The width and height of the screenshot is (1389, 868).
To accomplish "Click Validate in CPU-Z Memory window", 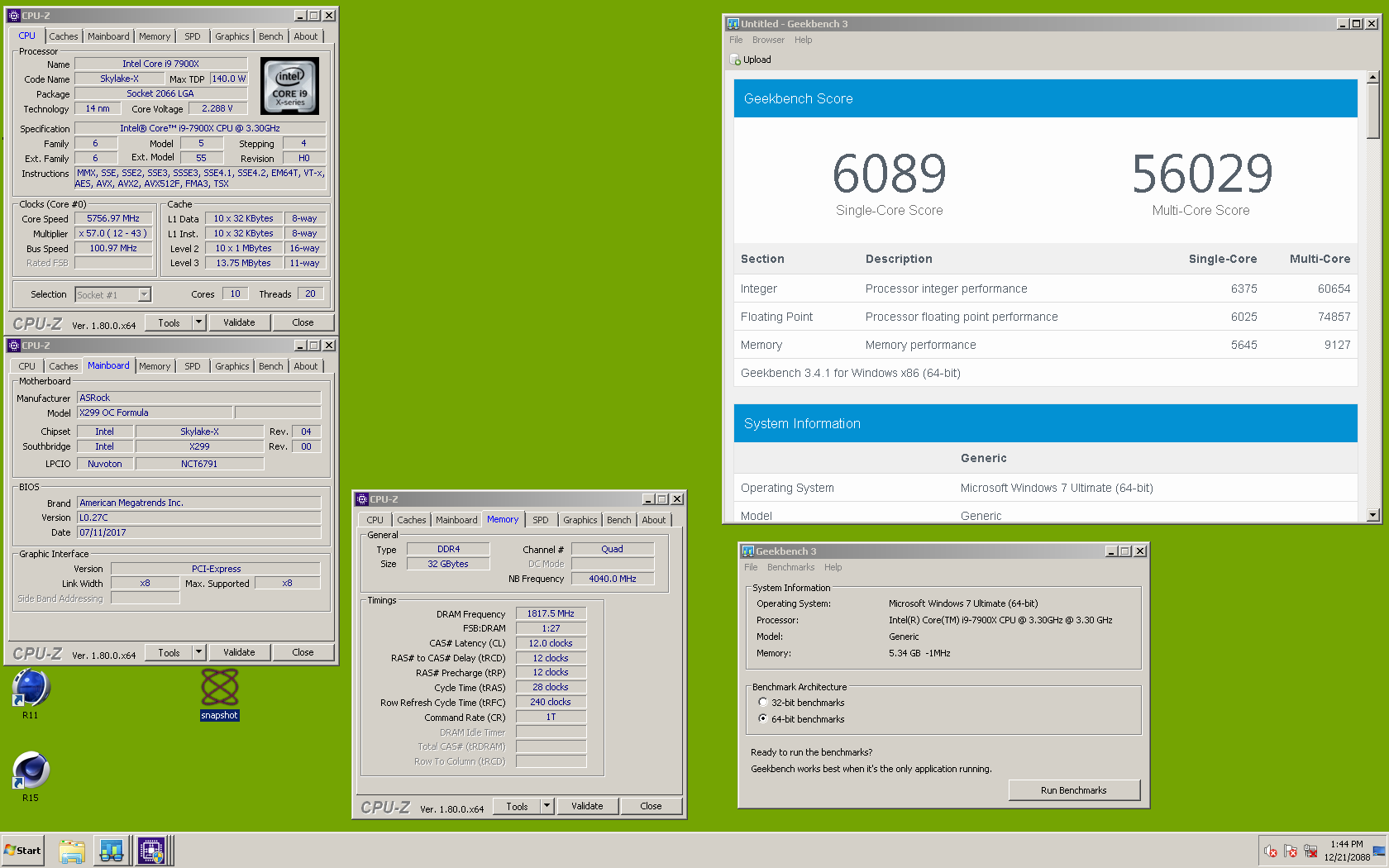I will (x=587, y=806).
